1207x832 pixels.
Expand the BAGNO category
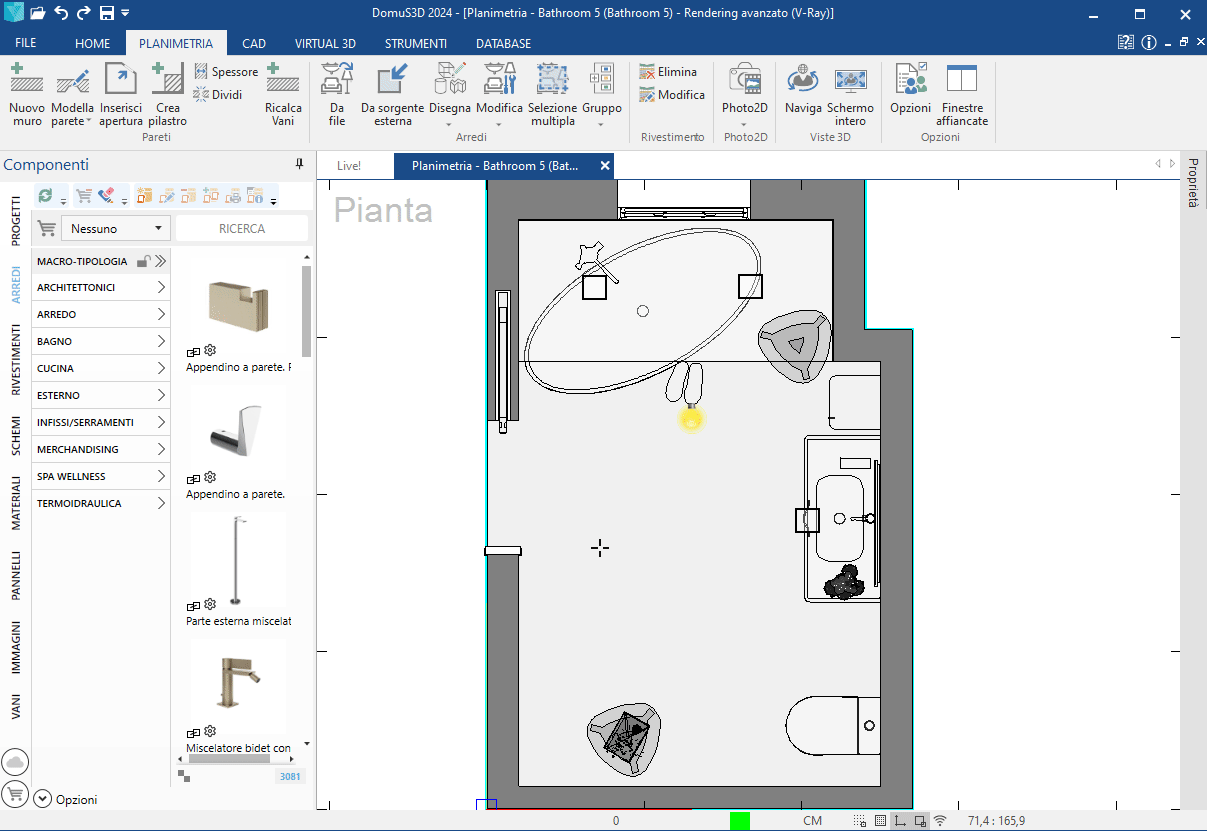(x=101, y=341)
